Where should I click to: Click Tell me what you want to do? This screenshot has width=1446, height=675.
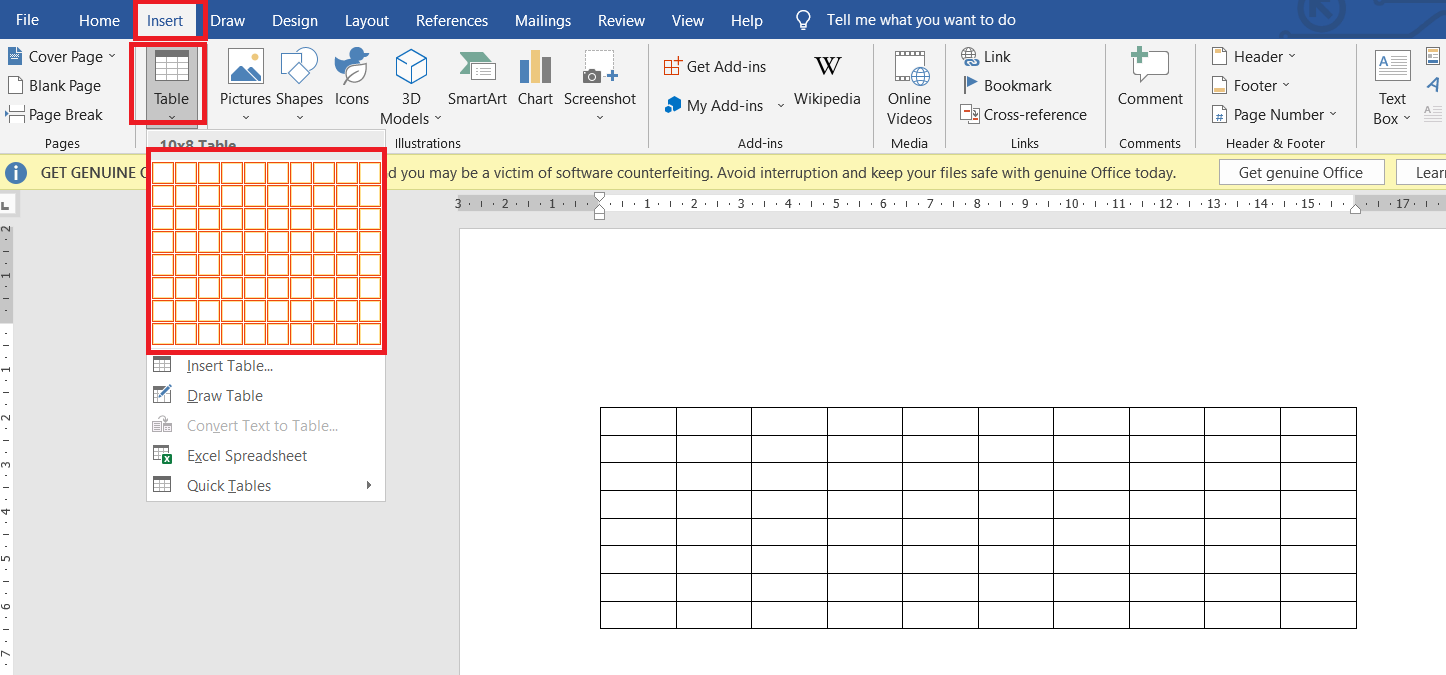click(921, 20)
